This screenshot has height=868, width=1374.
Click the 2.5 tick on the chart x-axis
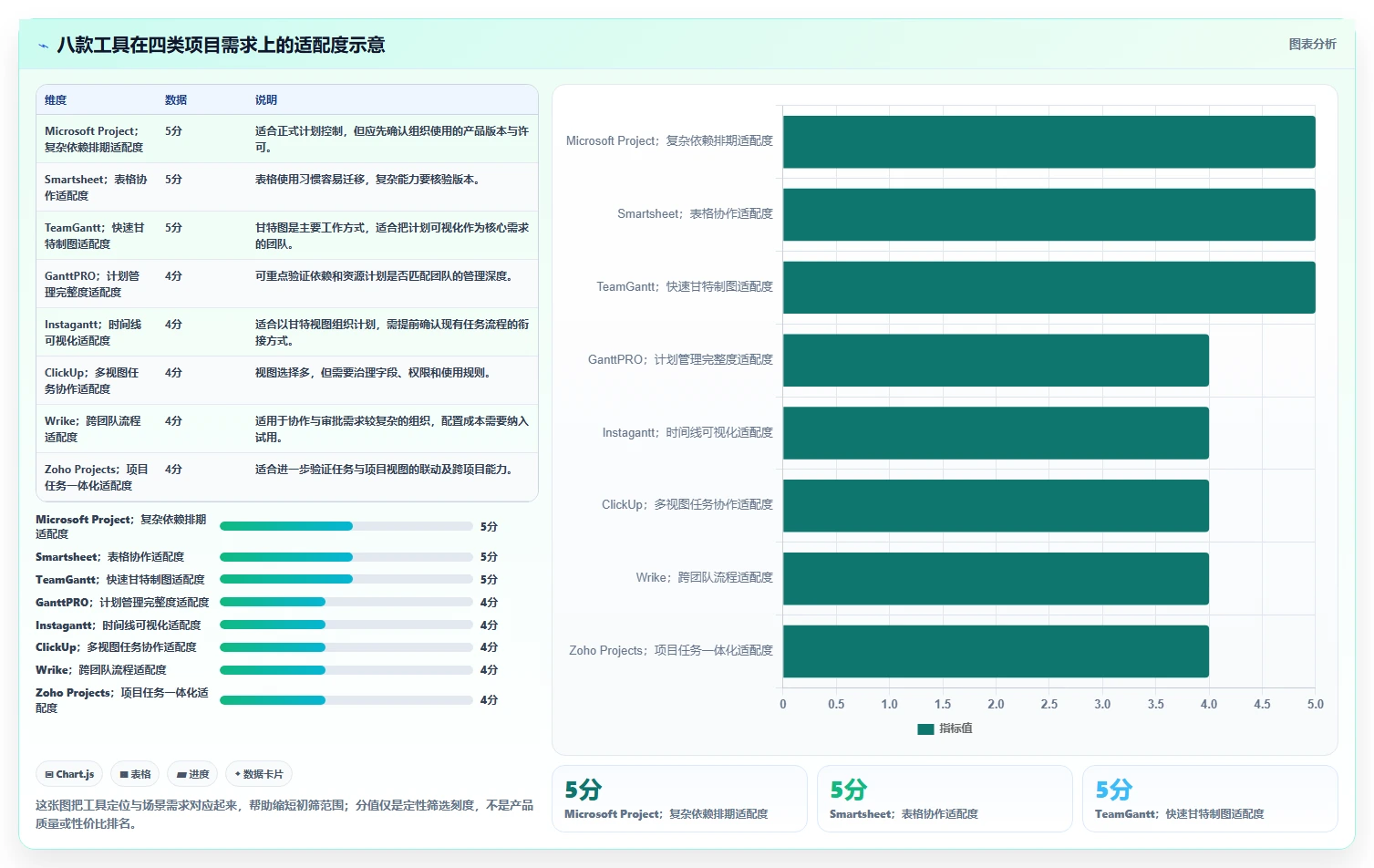1049,704
